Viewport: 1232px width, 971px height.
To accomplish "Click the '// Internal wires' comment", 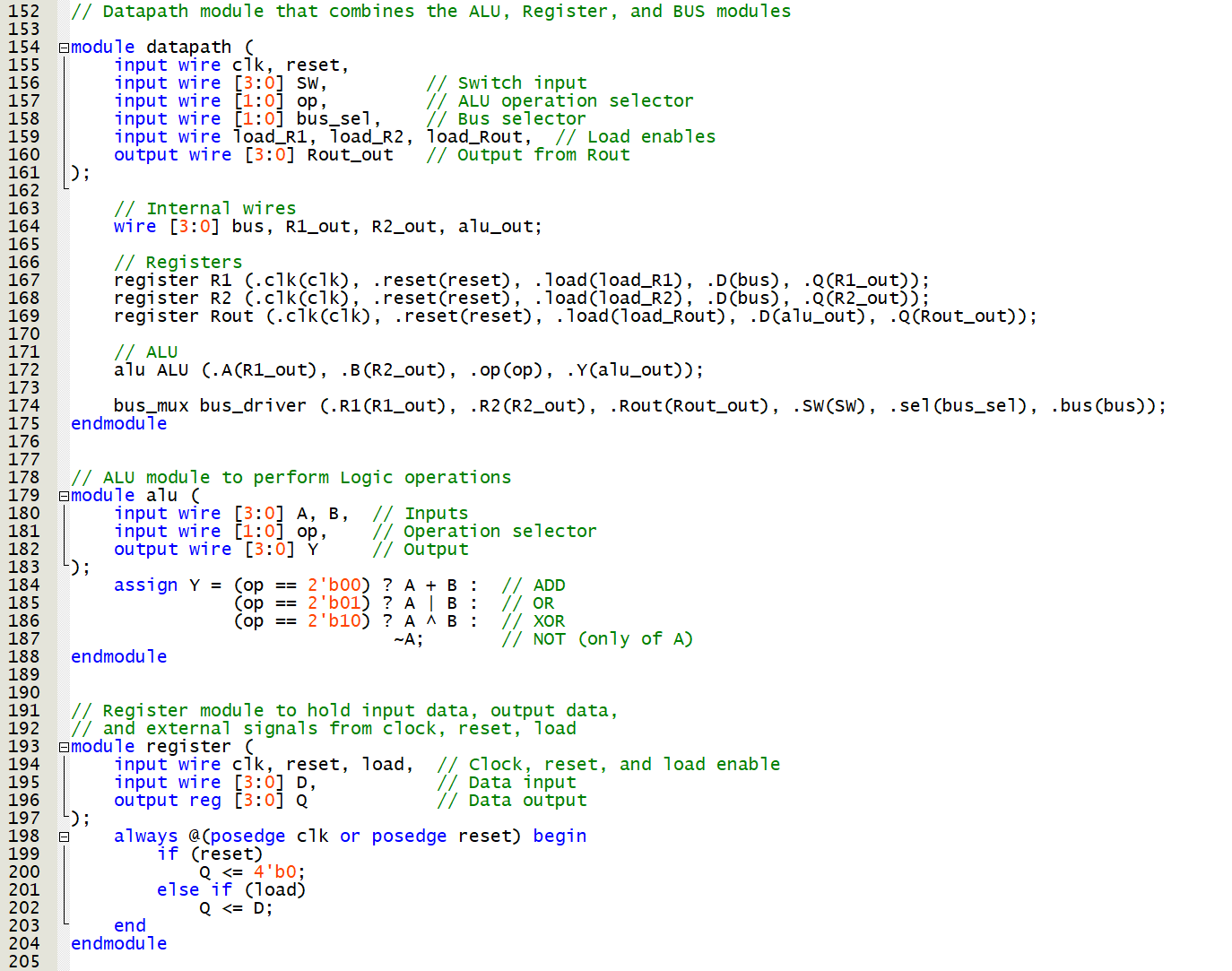I will coord(204,209).
